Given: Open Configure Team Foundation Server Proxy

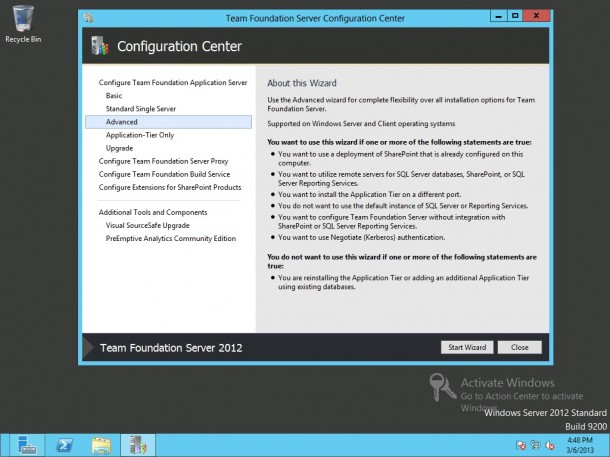Looking at the screenshot, I should coord(163,161).
